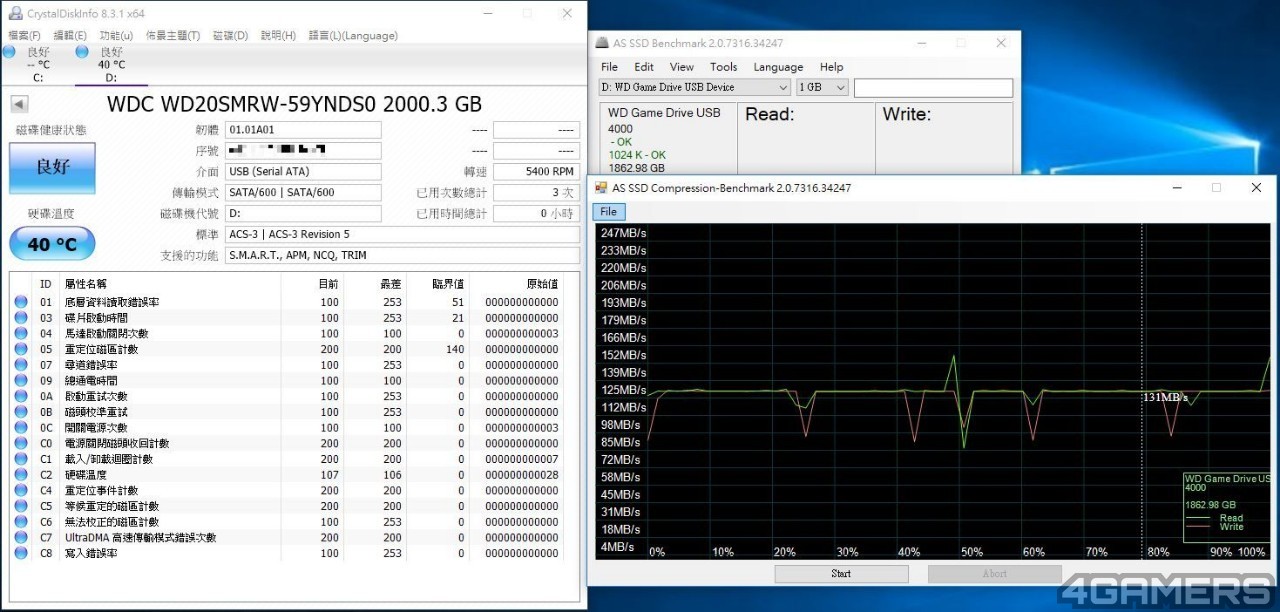Click the standard field ACS-3 Revision 5

coord(402,235)
